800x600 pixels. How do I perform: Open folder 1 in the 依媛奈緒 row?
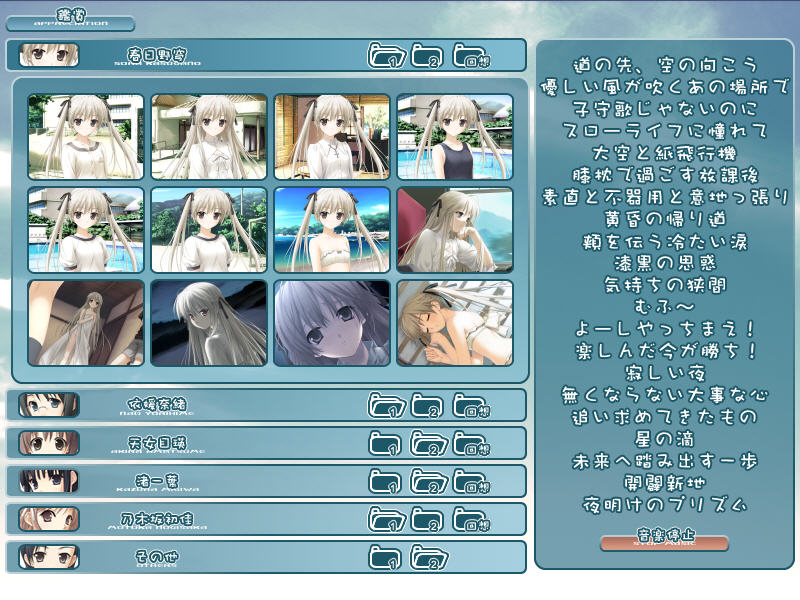pyautogui.click(x=385, y=405)
